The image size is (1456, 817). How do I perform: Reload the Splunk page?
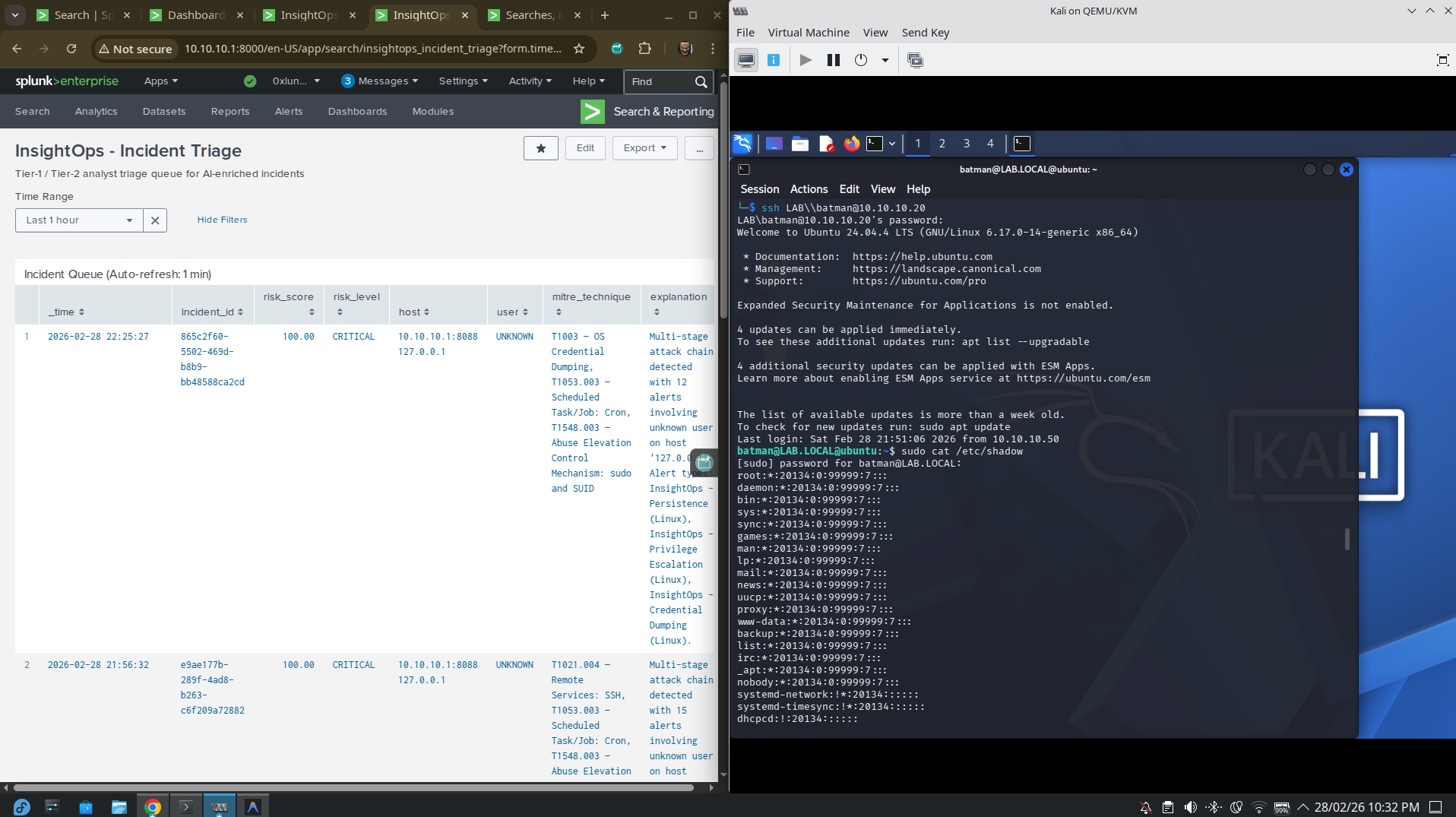pos(71,49)
